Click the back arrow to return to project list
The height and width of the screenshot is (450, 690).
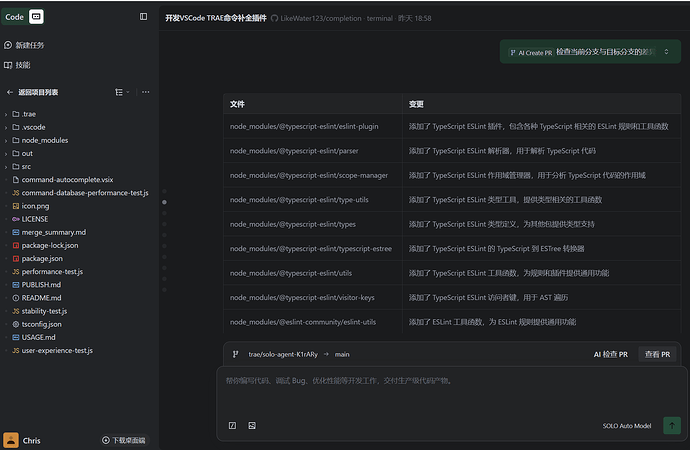tap(10, 92)
